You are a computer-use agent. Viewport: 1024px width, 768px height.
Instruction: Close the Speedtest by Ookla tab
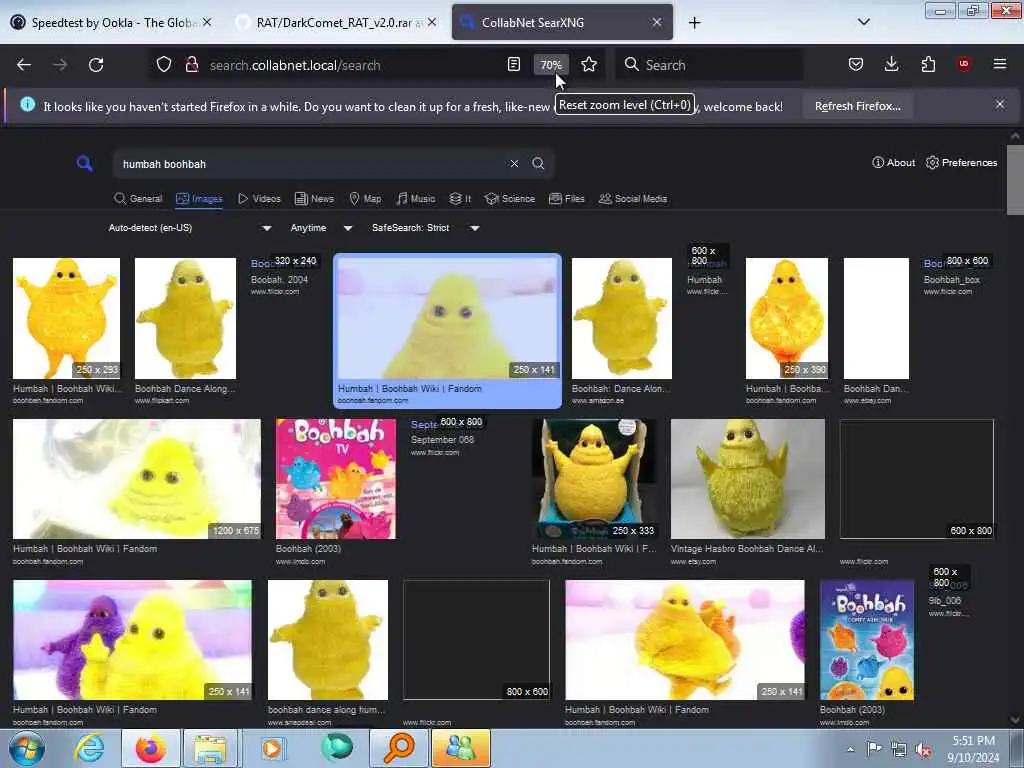point(206,23)
